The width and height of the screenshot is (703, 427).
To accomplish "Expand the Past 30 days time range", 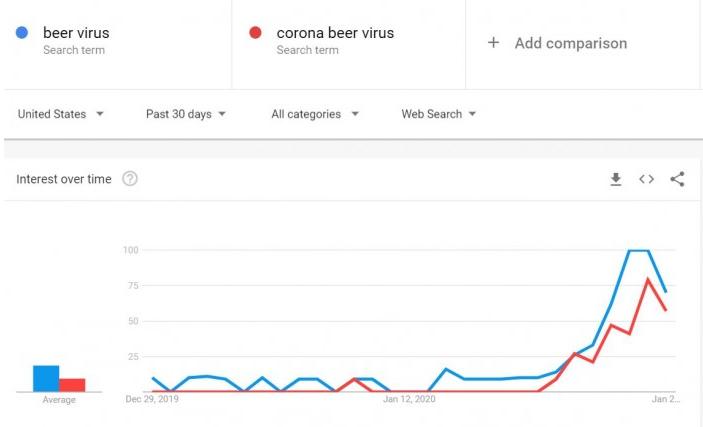I will [186, 114].
